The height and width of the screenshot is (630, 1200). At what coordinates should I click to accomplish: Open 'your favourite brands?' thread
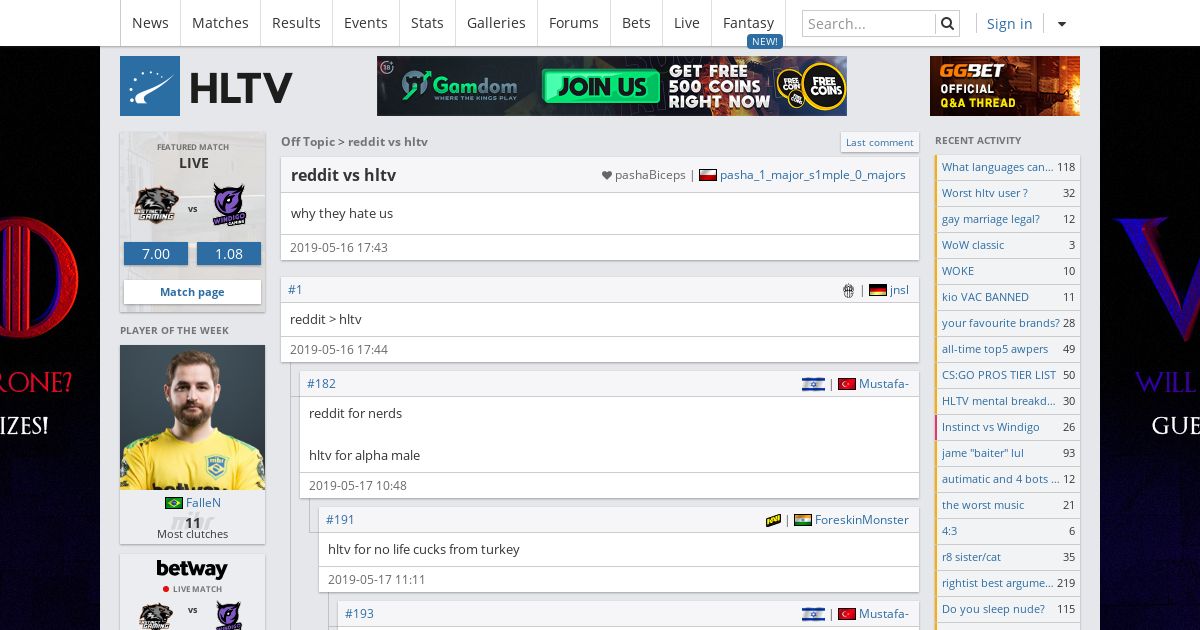(1008, 323)
